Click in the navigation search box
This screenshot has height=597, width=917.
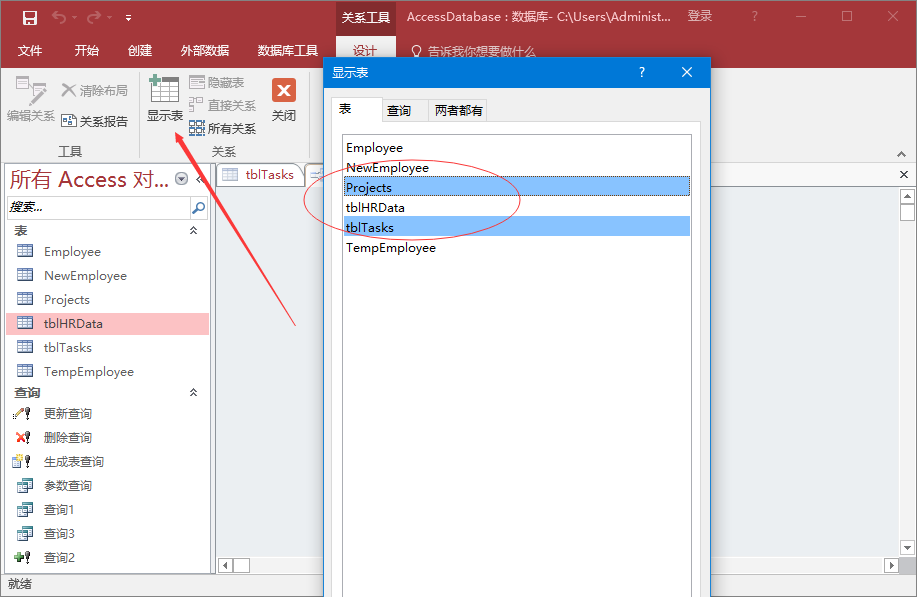95,208
